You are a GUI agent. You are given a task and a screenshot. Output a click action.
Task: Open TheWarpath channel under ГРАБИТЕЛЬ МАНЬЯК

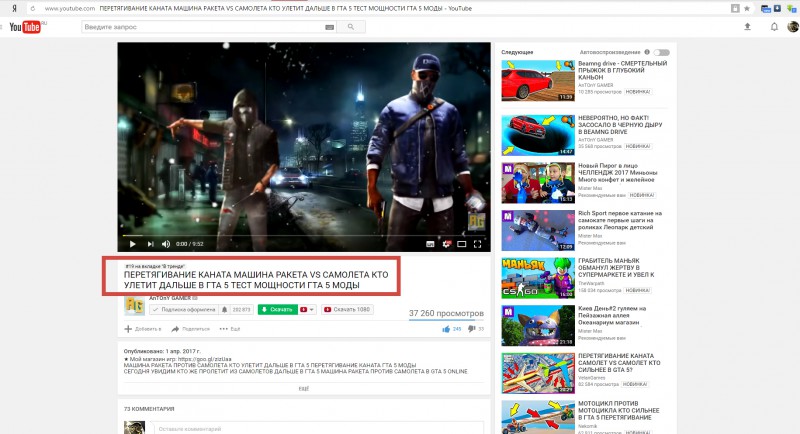[x=591, y=283]
